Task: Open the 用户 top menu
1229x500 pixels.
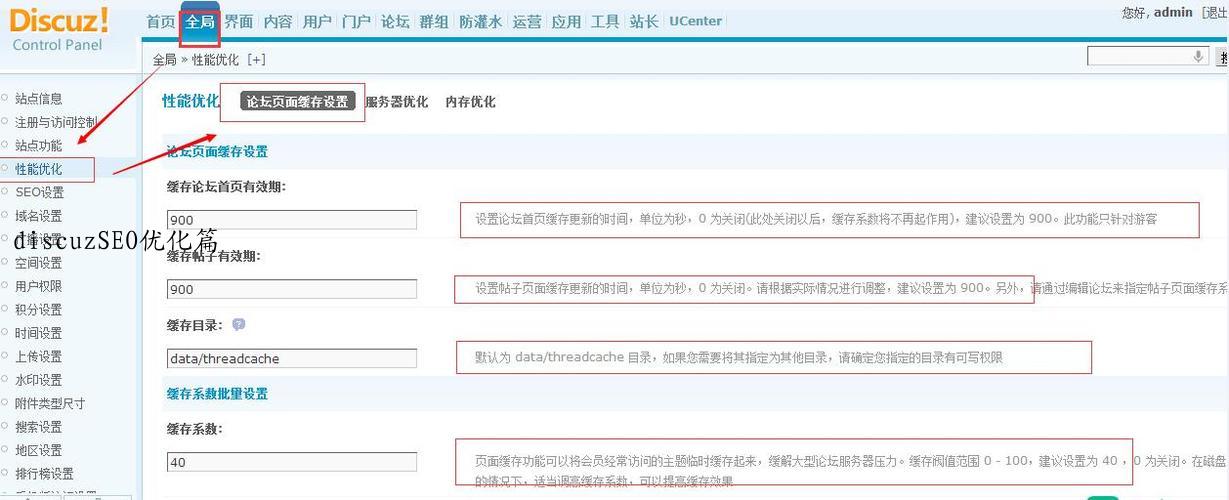Action: click(317, 21)
